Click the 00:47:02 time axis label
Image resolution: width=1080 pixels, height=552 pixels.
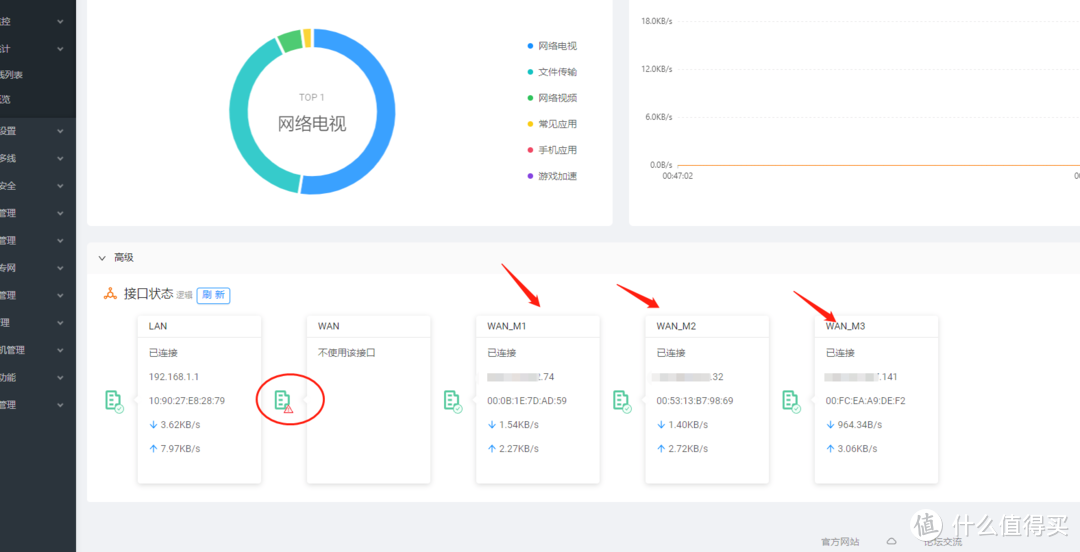point(678,176)
